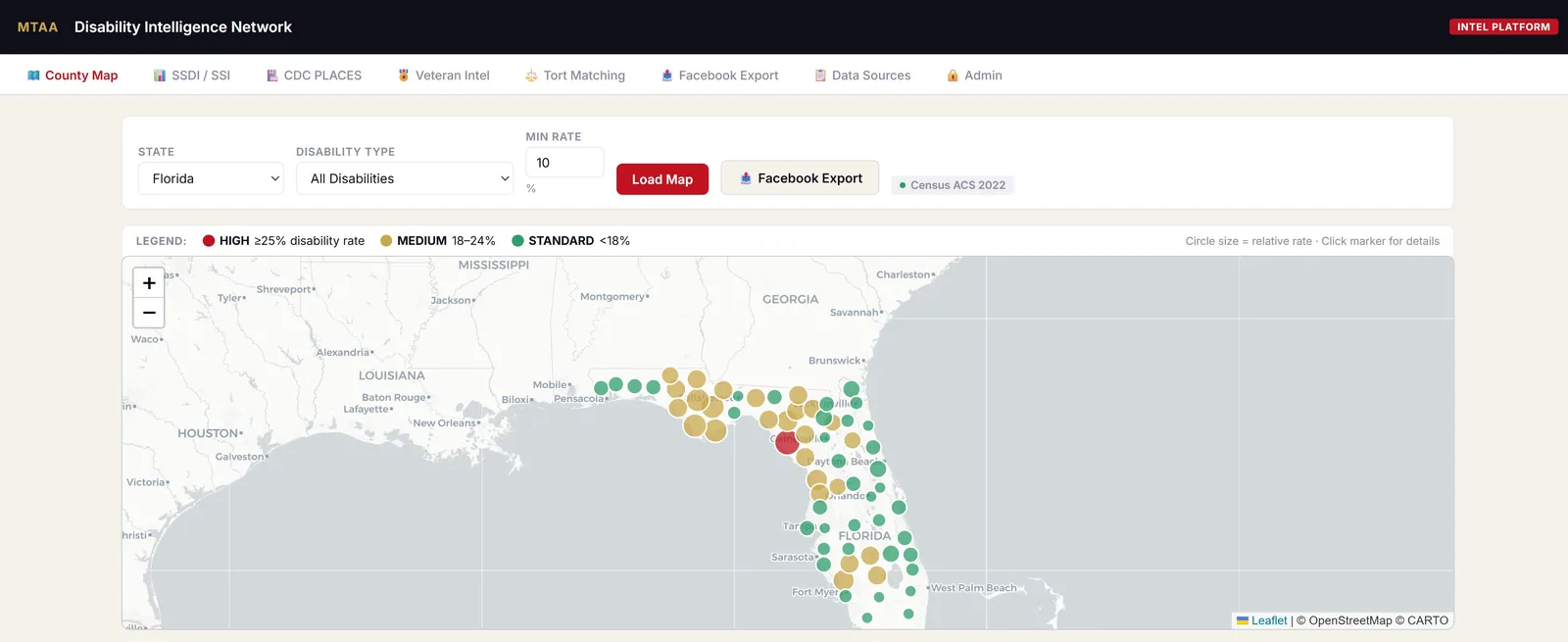The image size is (1568, 642).
Task: Open the Data Sources tab
Action: point(862,75)
